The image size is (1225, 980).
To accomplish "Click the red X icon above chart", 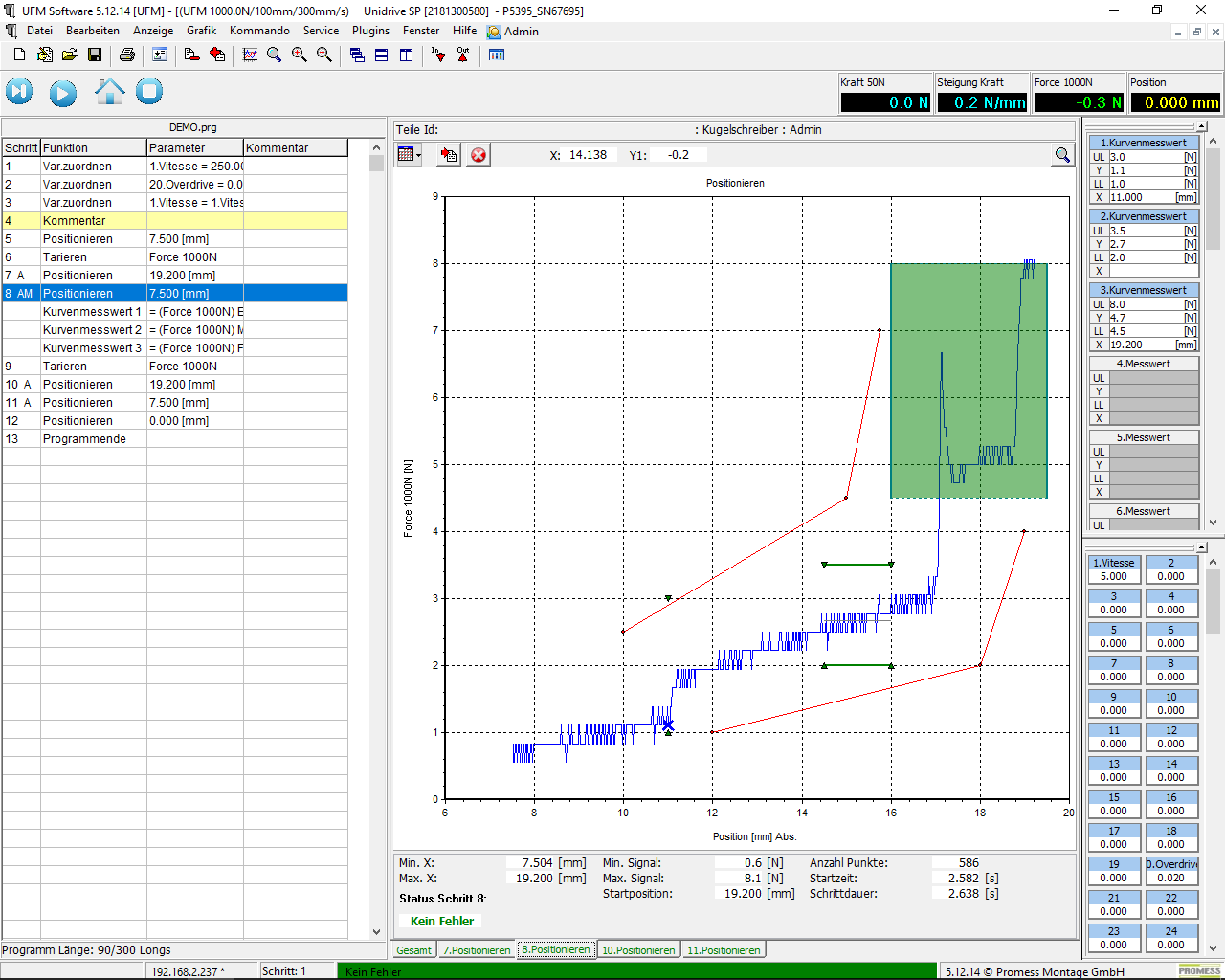I will click(479, 155).
